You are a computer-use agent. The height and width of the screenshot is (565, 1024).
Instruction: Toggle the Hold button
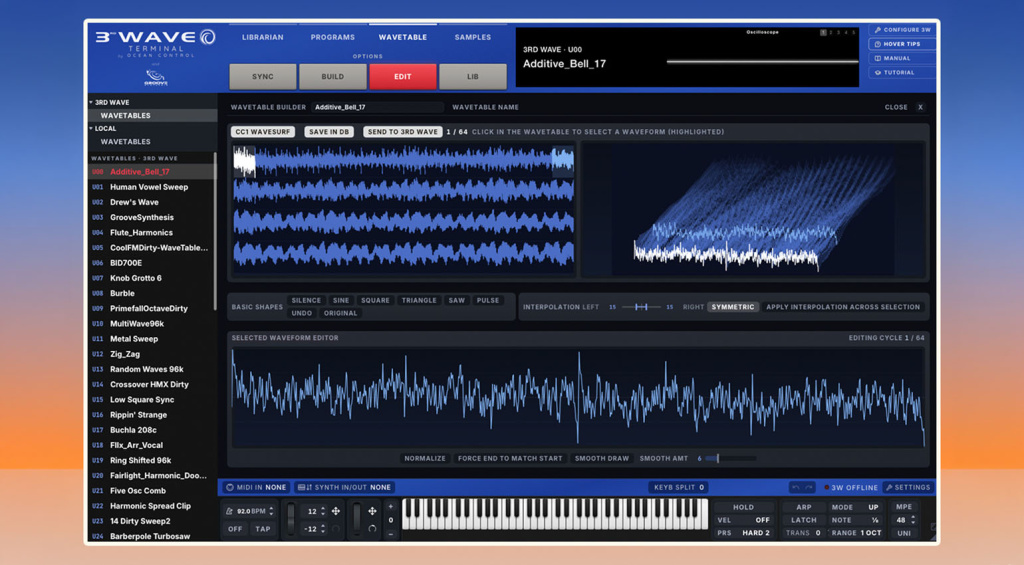point(743,508)
